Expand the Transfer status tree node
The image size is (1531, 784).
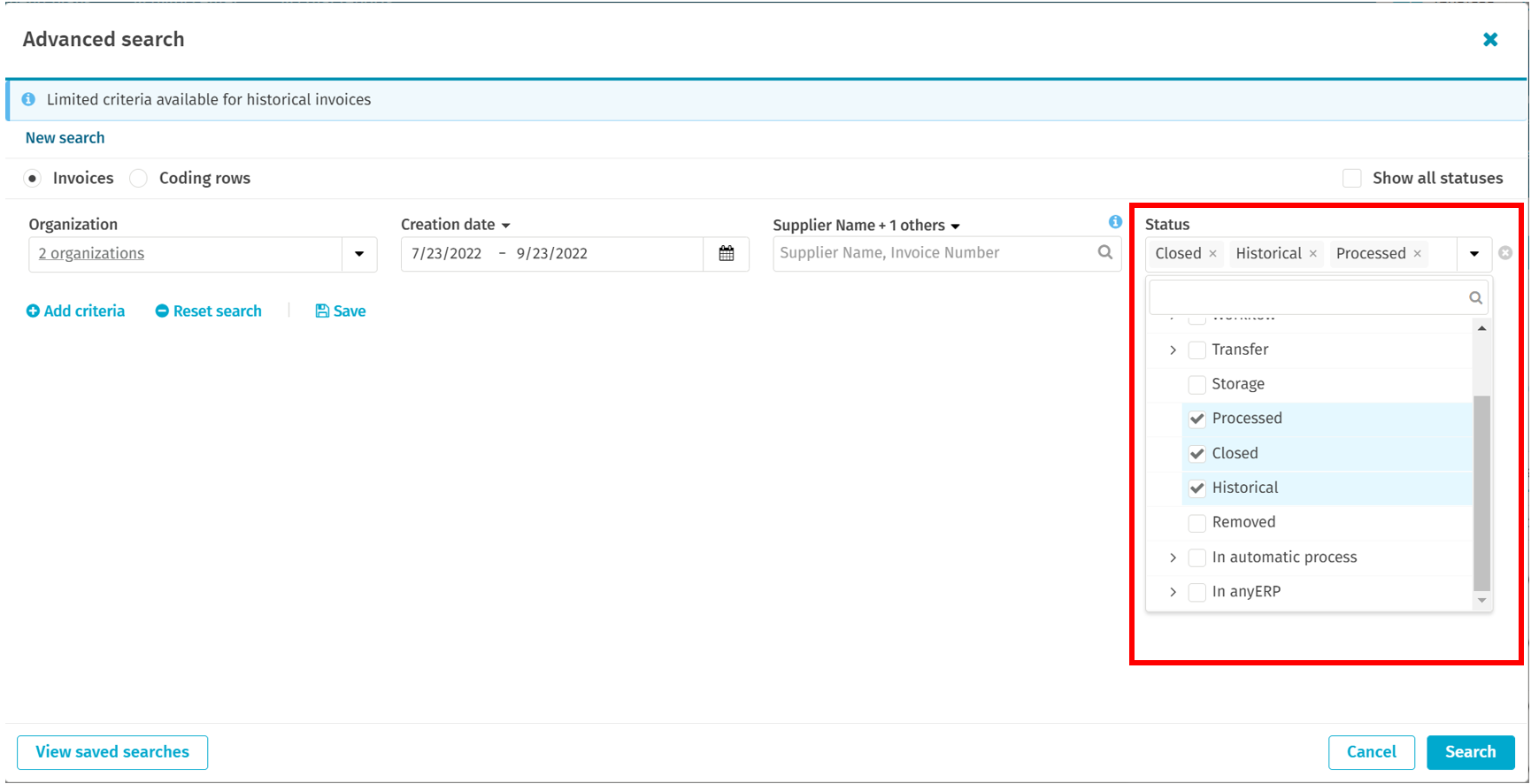coord(1173,350)
